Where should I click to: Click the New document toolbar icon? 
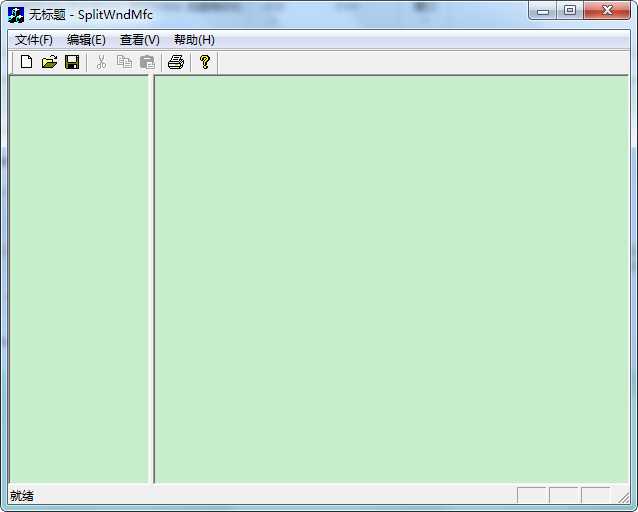point(26,62)
